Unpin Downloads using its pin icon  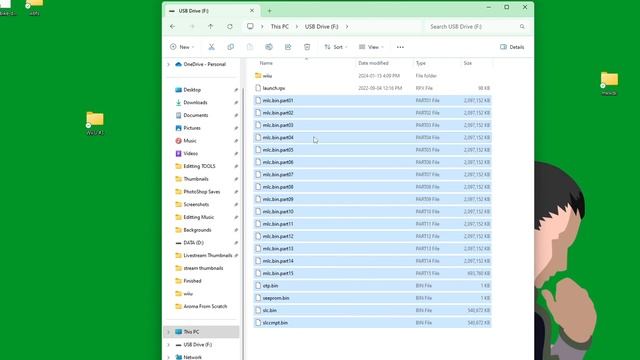236,102
